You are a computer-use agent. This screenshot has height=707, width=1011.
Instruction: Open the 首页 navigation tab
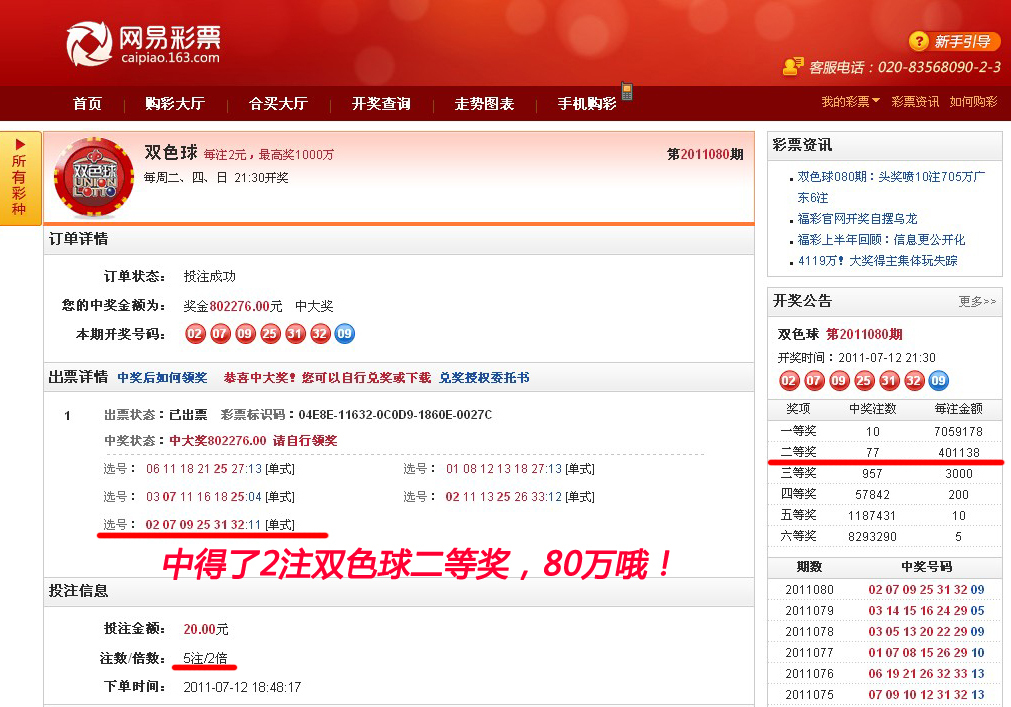(x=87, y=104)
